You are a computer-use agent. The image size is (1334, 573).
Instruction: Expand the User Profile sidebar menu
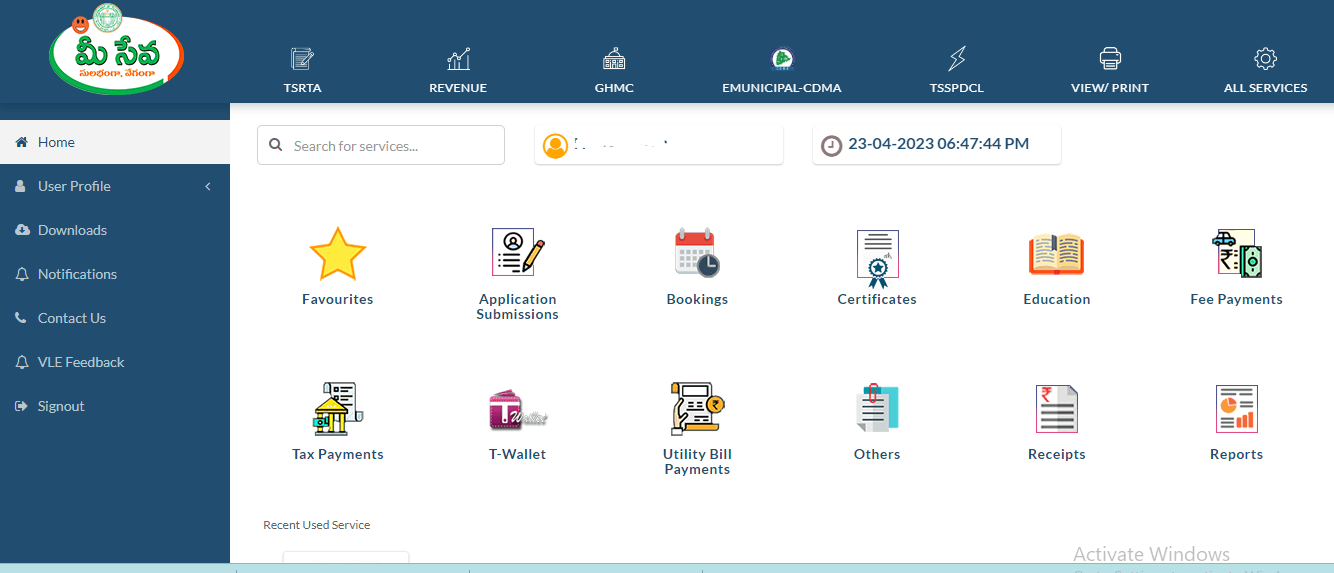(x=114, y=186)
